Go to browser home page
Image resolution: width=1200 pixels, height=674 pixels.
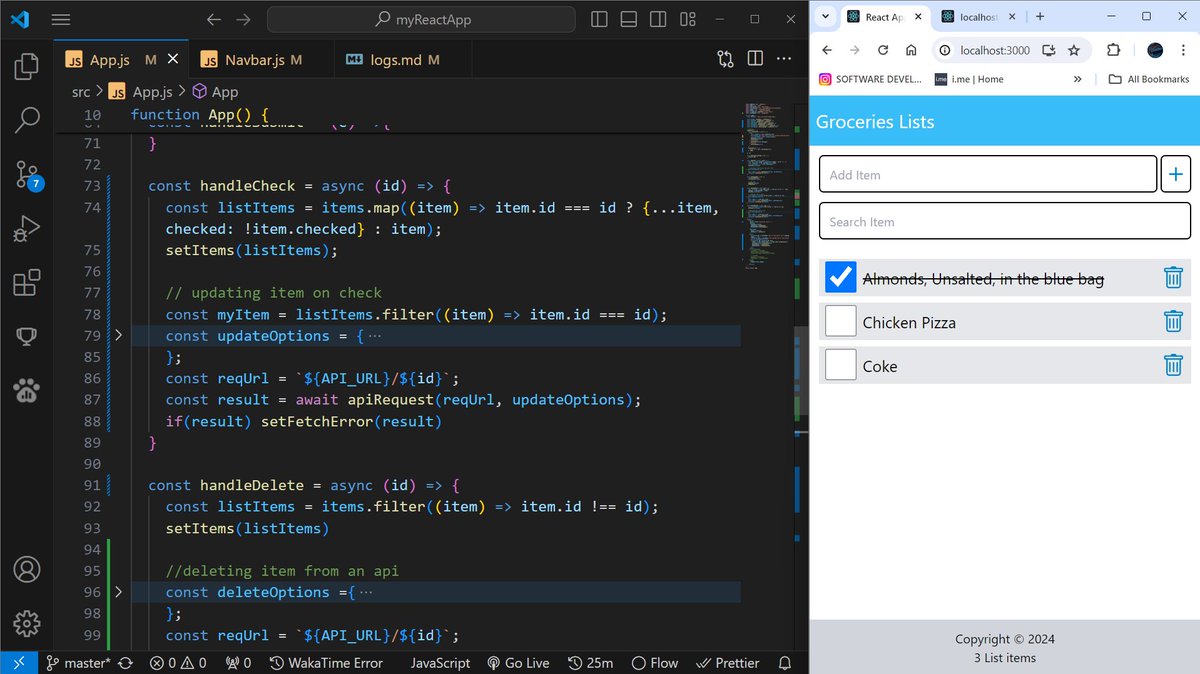point(911,50)
